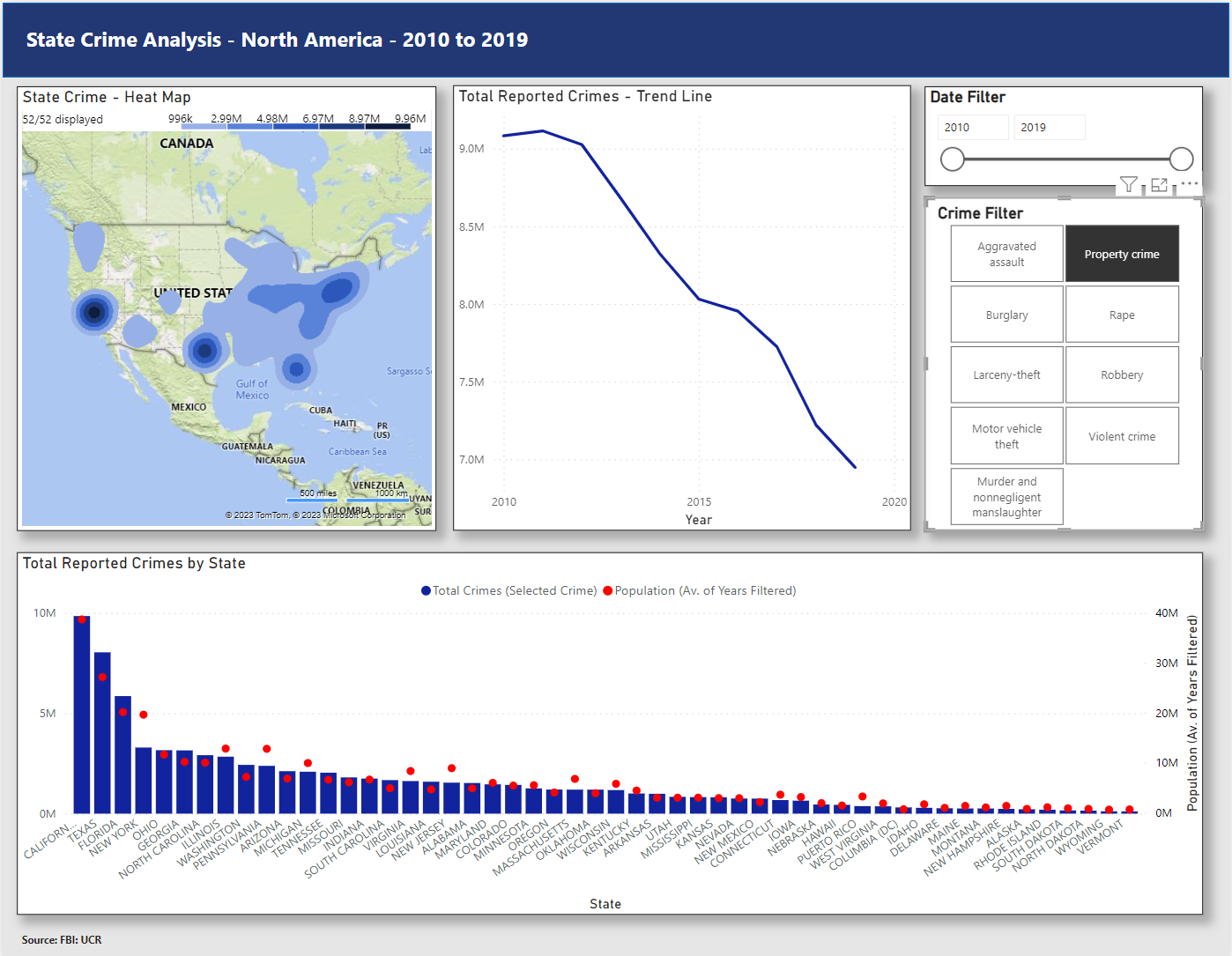Screen dimensions: 1232x956
Task: Click the start year box showing 2010
Action: pyautogui.click(x=972, y=127)
